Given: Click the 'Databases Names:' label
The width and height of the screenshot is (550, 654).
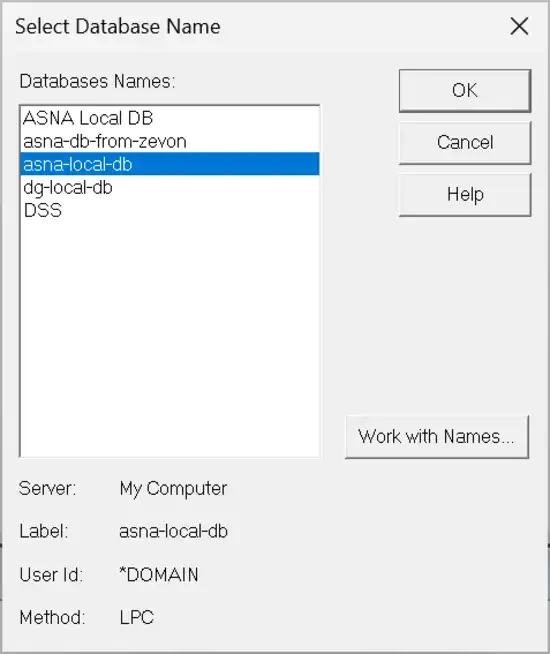Looking at the screenshot, I should [x=97, y=81].
